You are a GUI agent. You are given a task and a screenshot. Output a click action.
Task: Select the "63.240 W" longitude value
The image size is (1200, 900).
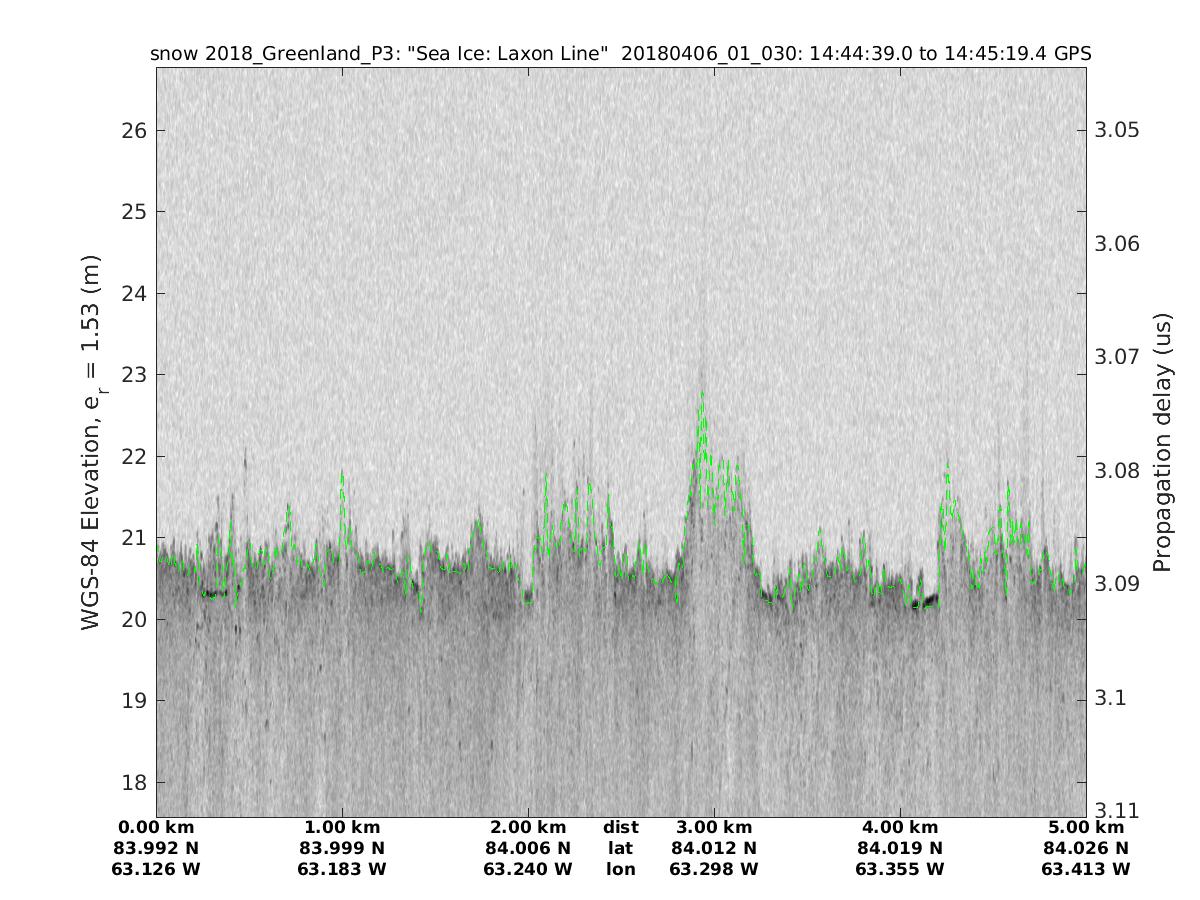(x=527, y=869)
